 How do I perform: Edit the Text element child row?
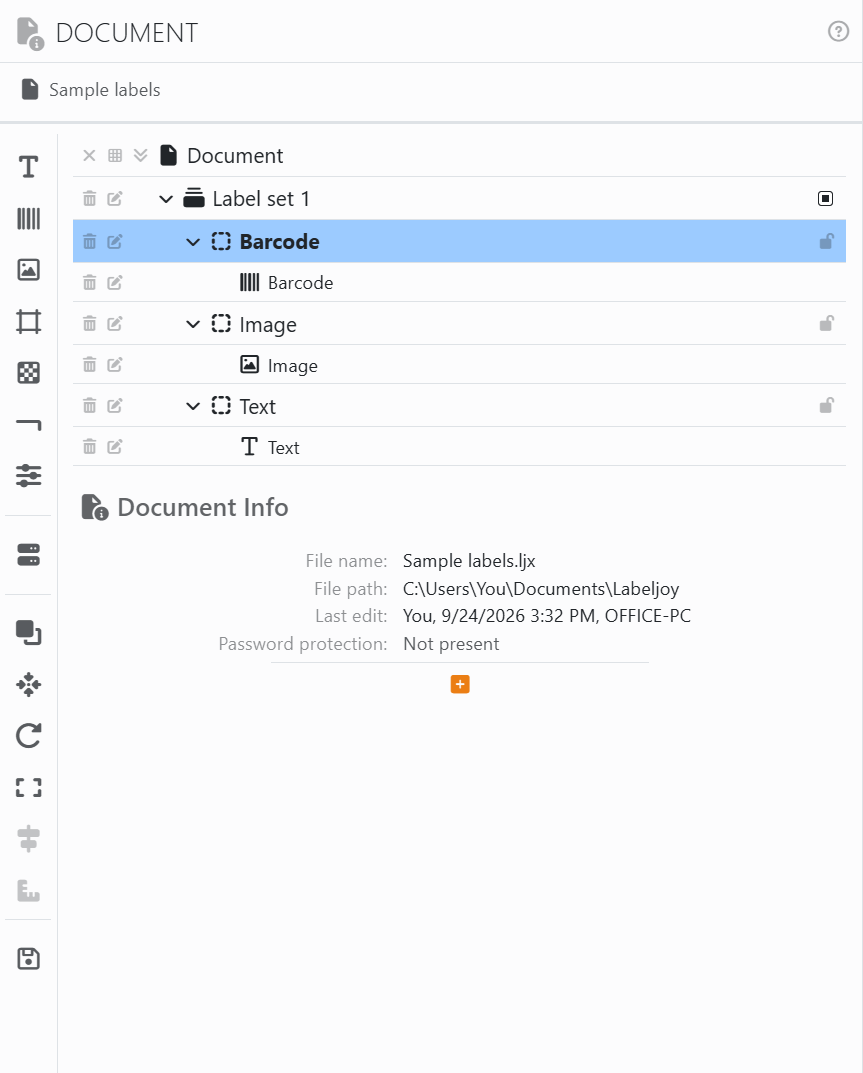[x=115, y=447]
